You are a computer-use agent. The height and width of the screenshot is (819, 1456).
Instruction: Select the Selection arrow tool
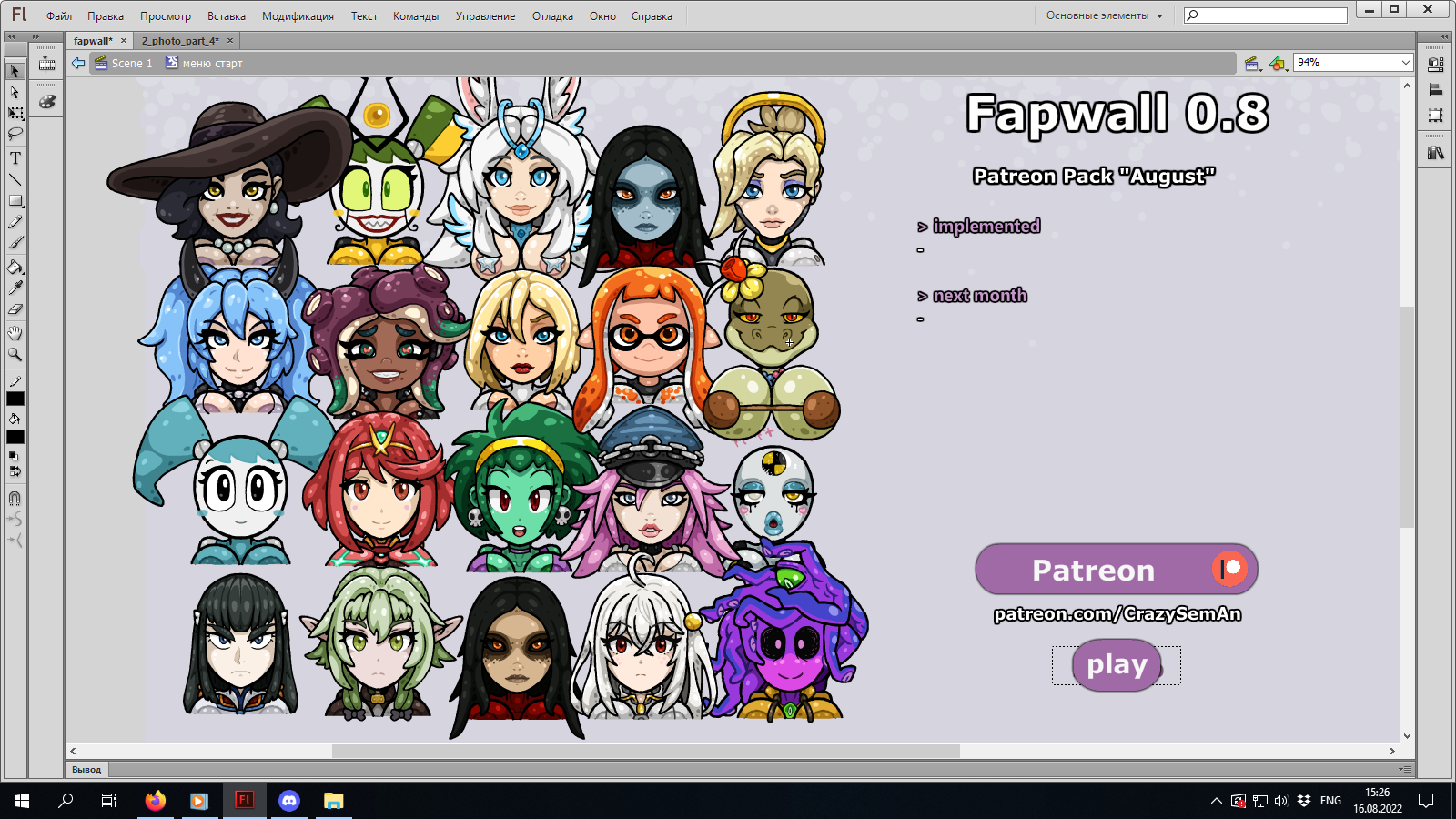[15, 71]
